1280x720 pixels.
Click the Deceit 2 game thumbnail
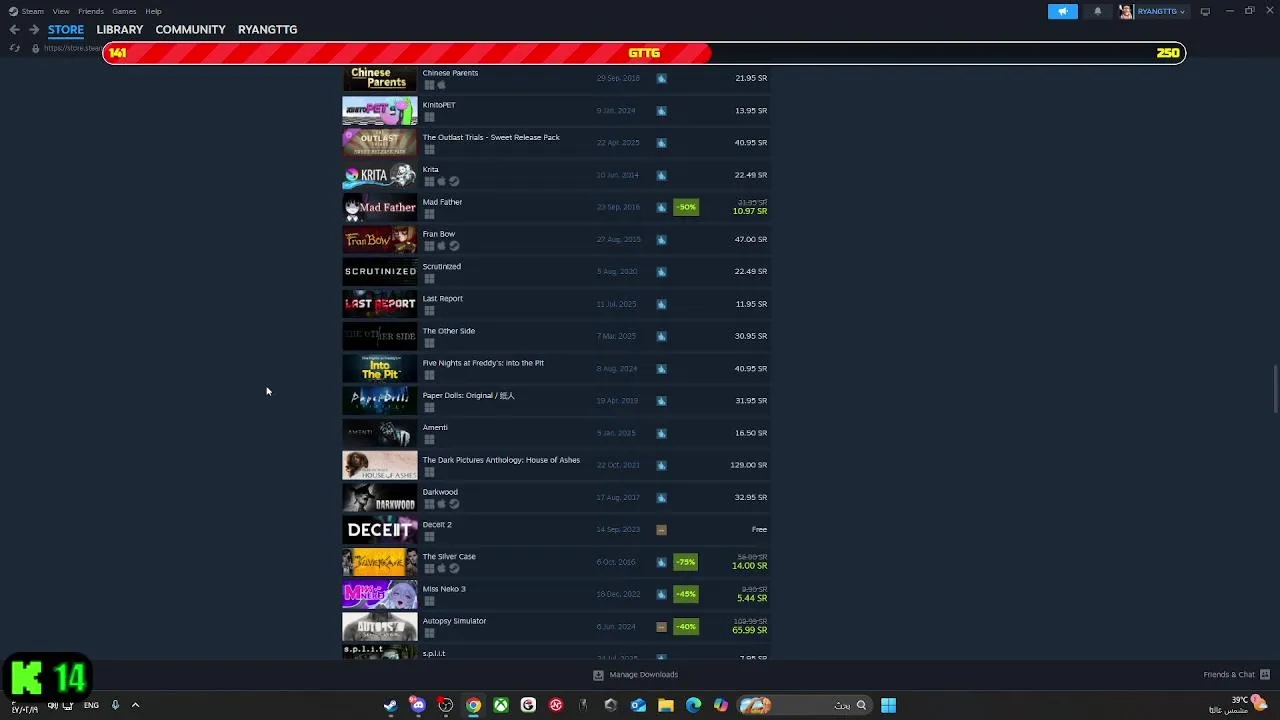pyautogui.click(x=380, y=530)
